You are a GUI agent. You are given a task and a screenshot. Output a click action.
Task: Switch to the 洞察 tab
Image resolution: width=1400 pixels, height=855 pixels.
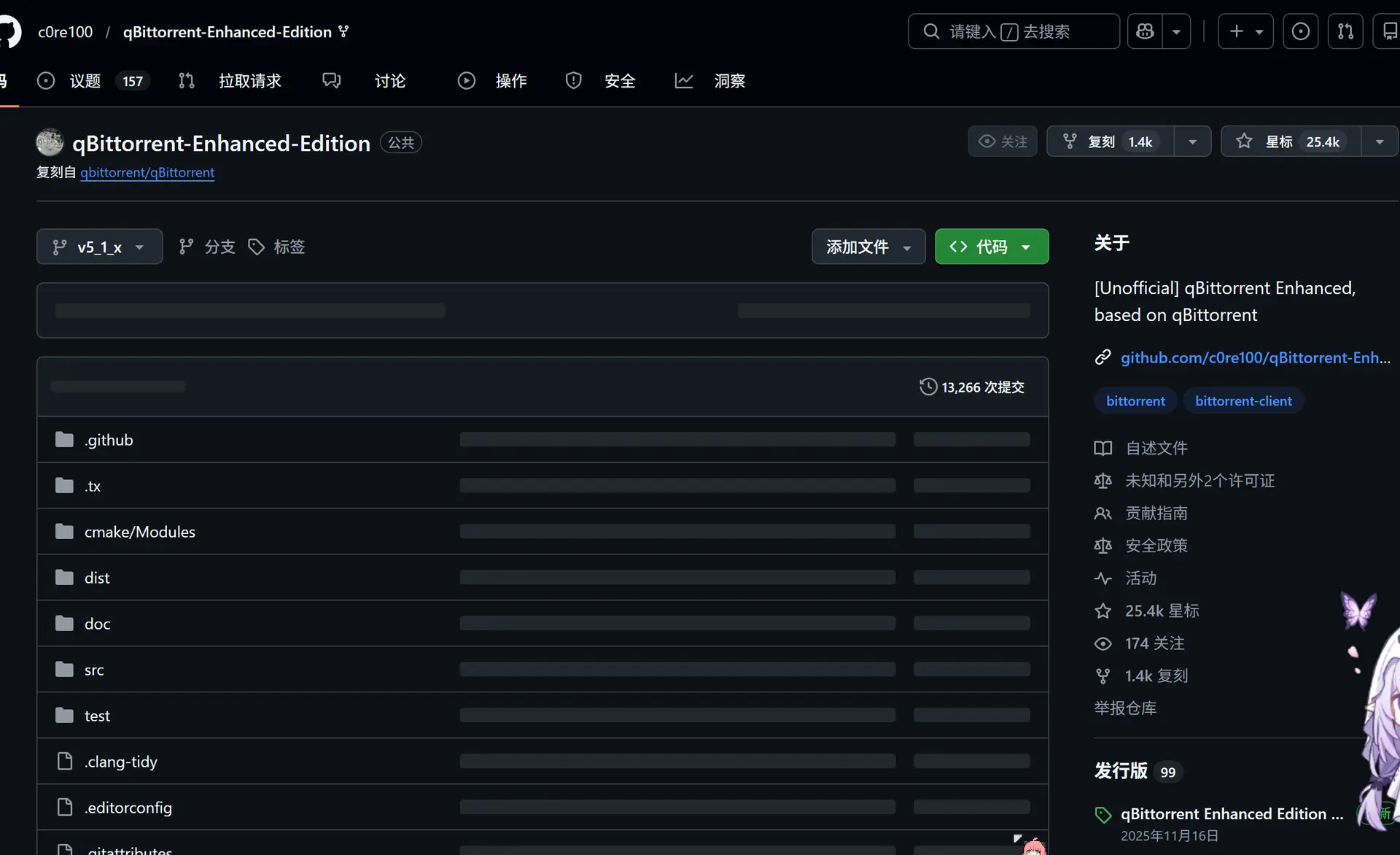pyautogui.click(x=710, y=81)
